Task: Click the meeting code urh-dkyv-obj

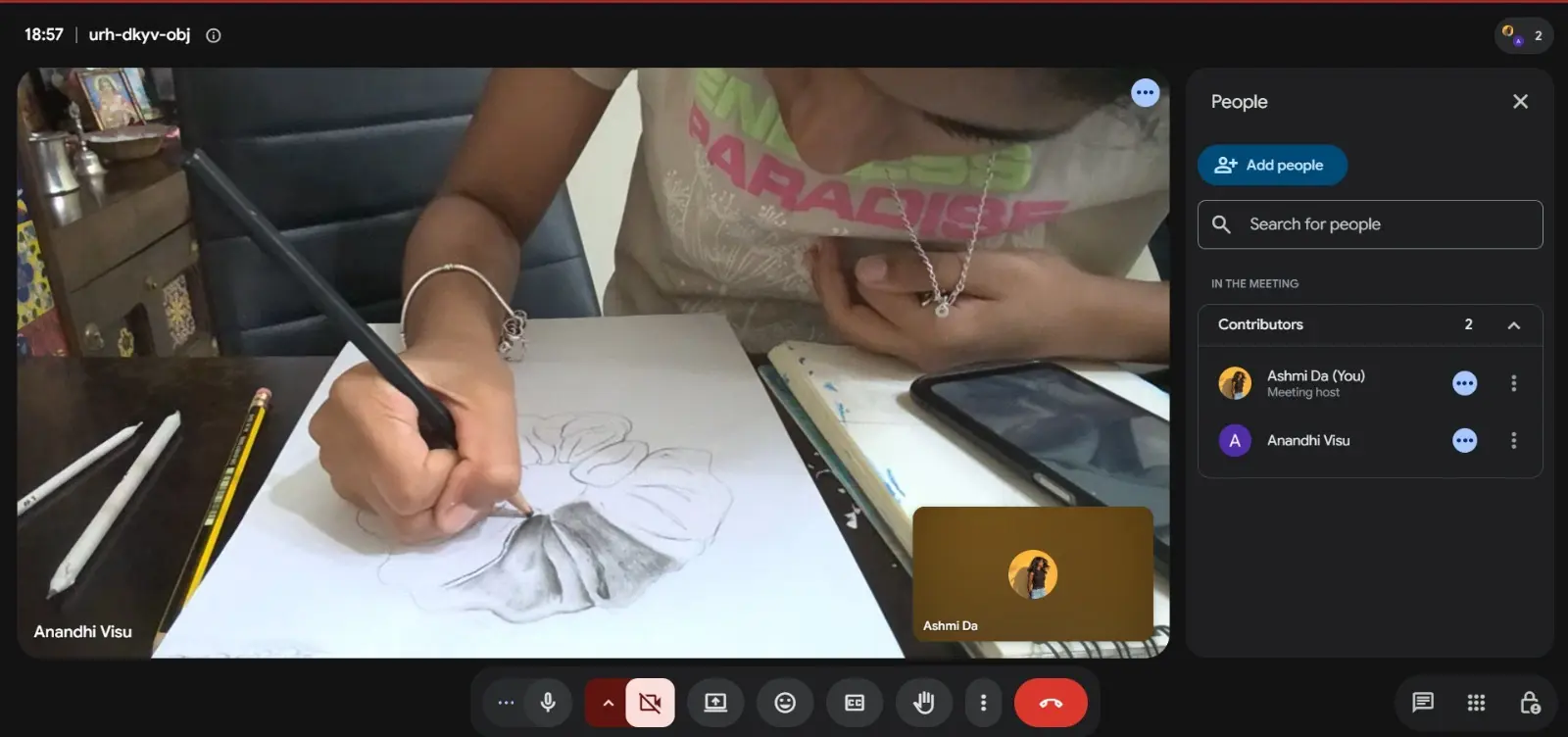Action: [139, 35]
